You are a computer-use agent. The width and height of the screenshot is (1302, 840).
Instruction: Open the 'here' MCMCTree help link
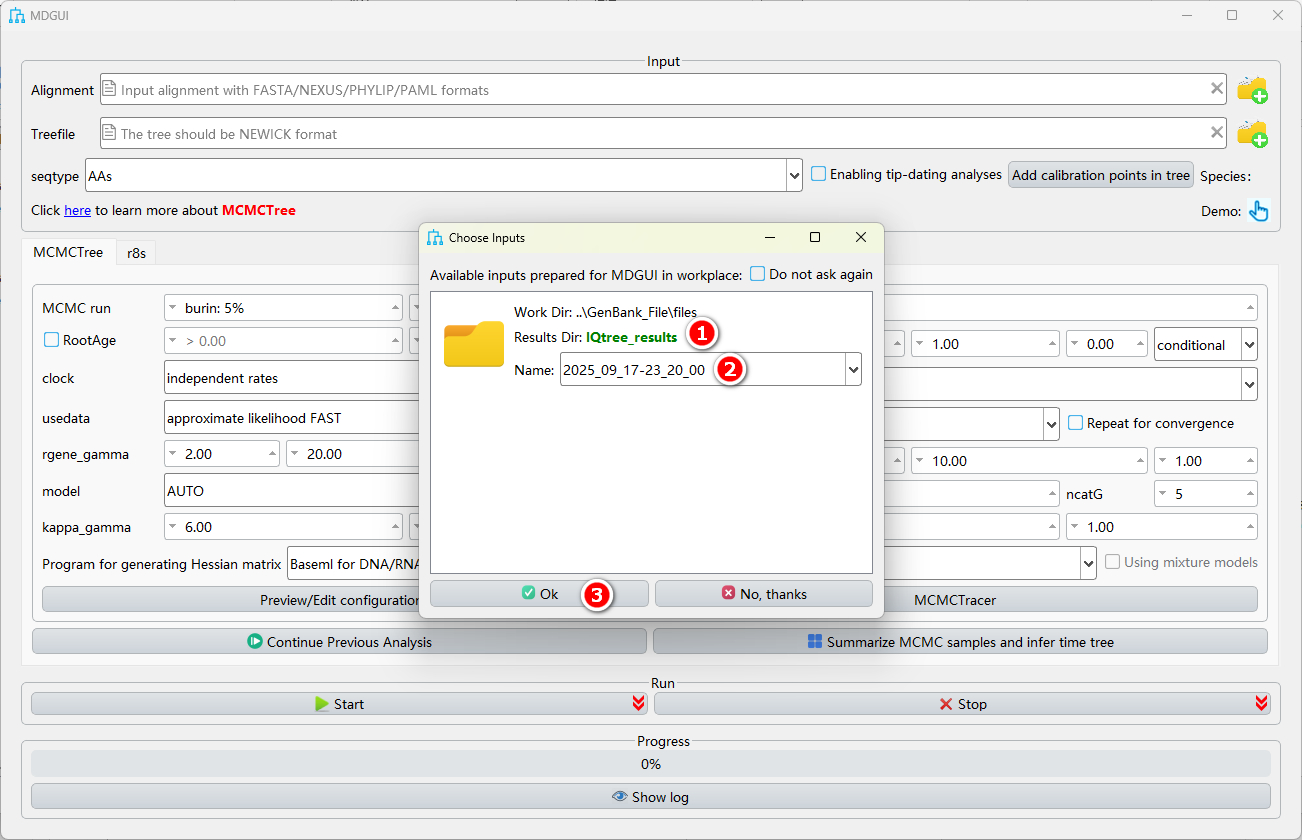pyautogui.click(x=77, y=210)
